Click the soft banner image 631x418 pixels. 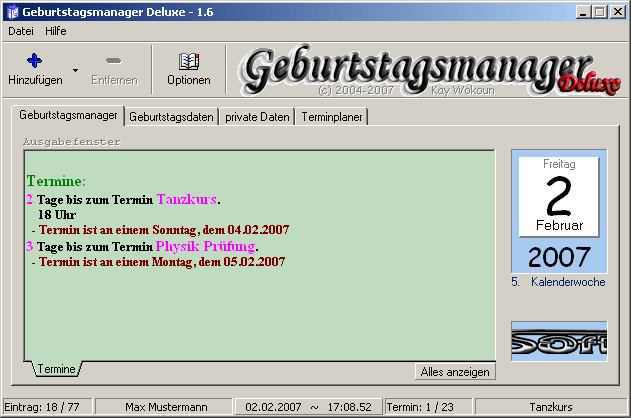click(x=558, y=341)
